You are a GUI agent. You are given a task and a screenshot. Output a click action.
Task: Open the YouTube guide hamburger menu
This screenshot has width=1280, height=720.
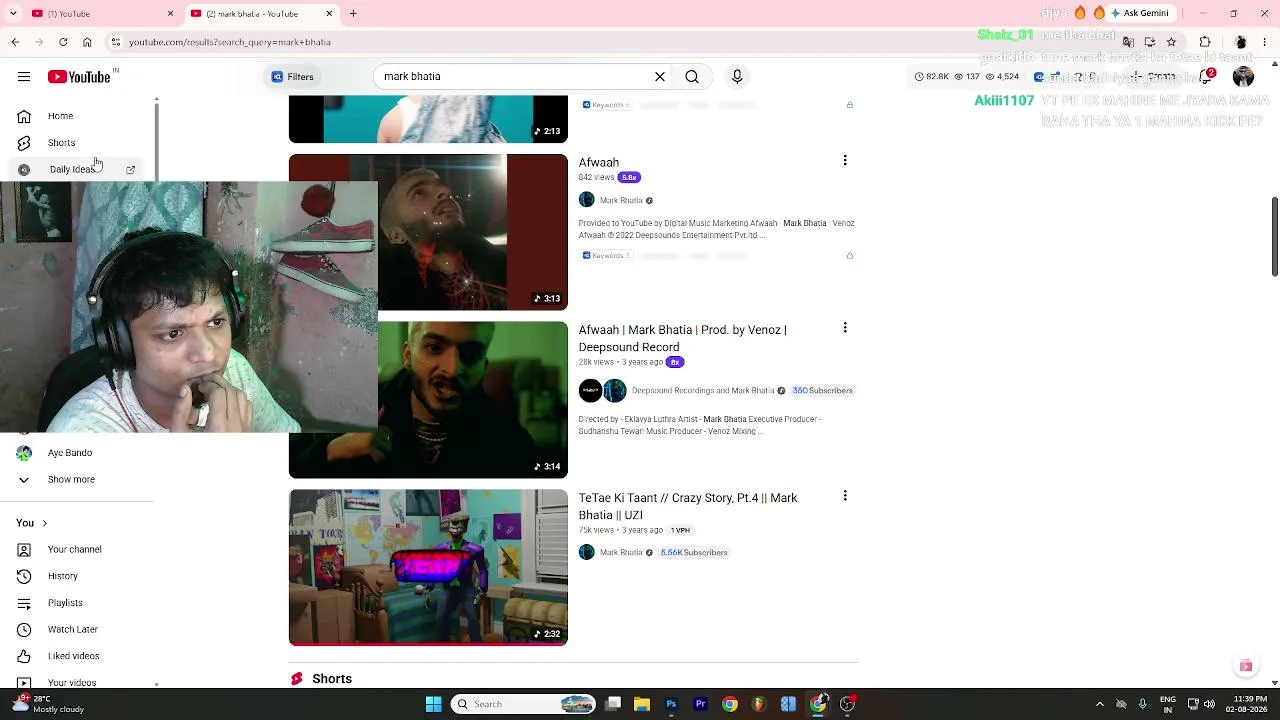tap(24, 77)
